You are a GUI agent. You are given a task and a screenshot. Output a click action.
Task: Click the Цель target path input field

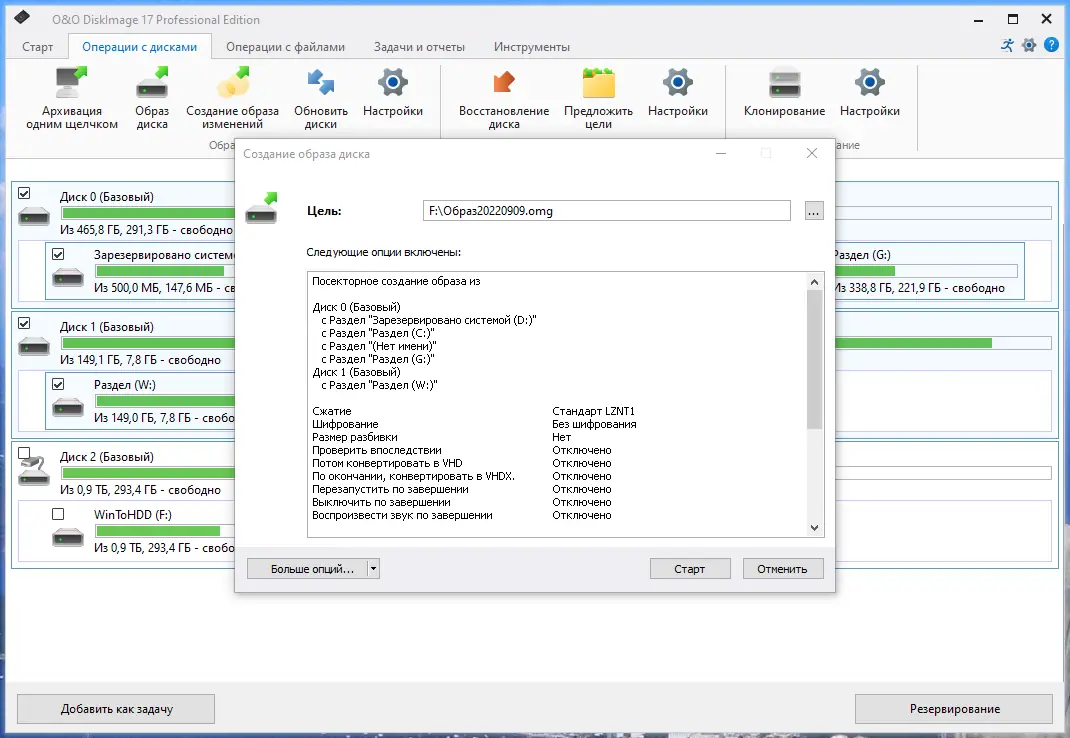(x=607, y=211)
